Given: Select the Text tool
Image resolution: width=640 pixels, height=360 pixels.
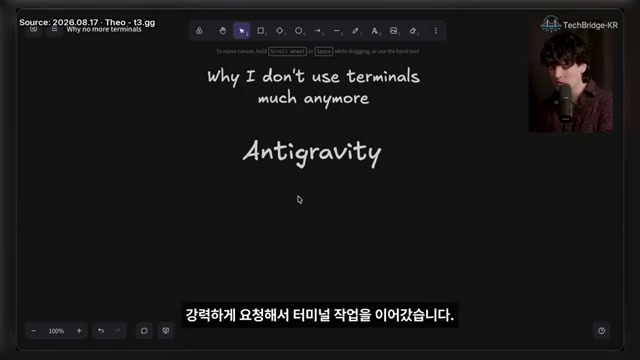Looking at the screenshot, I should click(375, 31).
